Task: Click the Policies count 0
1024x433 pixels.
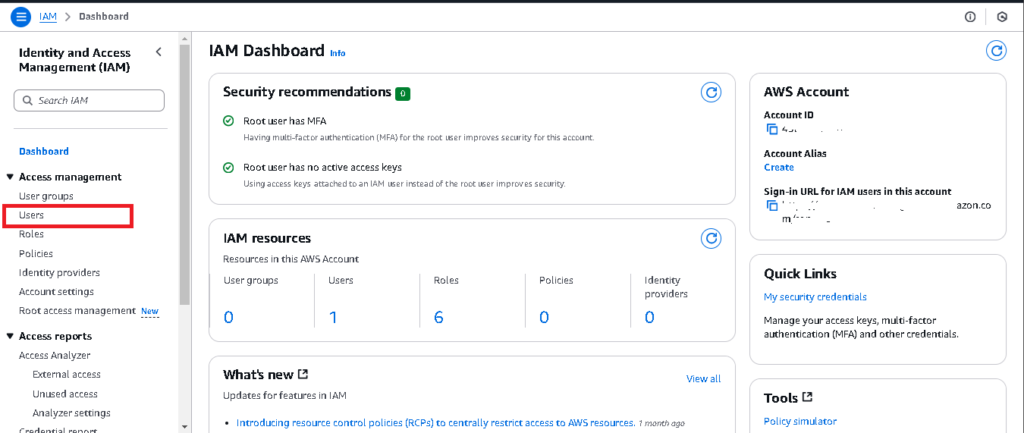Action: click(x=544, y=317)
